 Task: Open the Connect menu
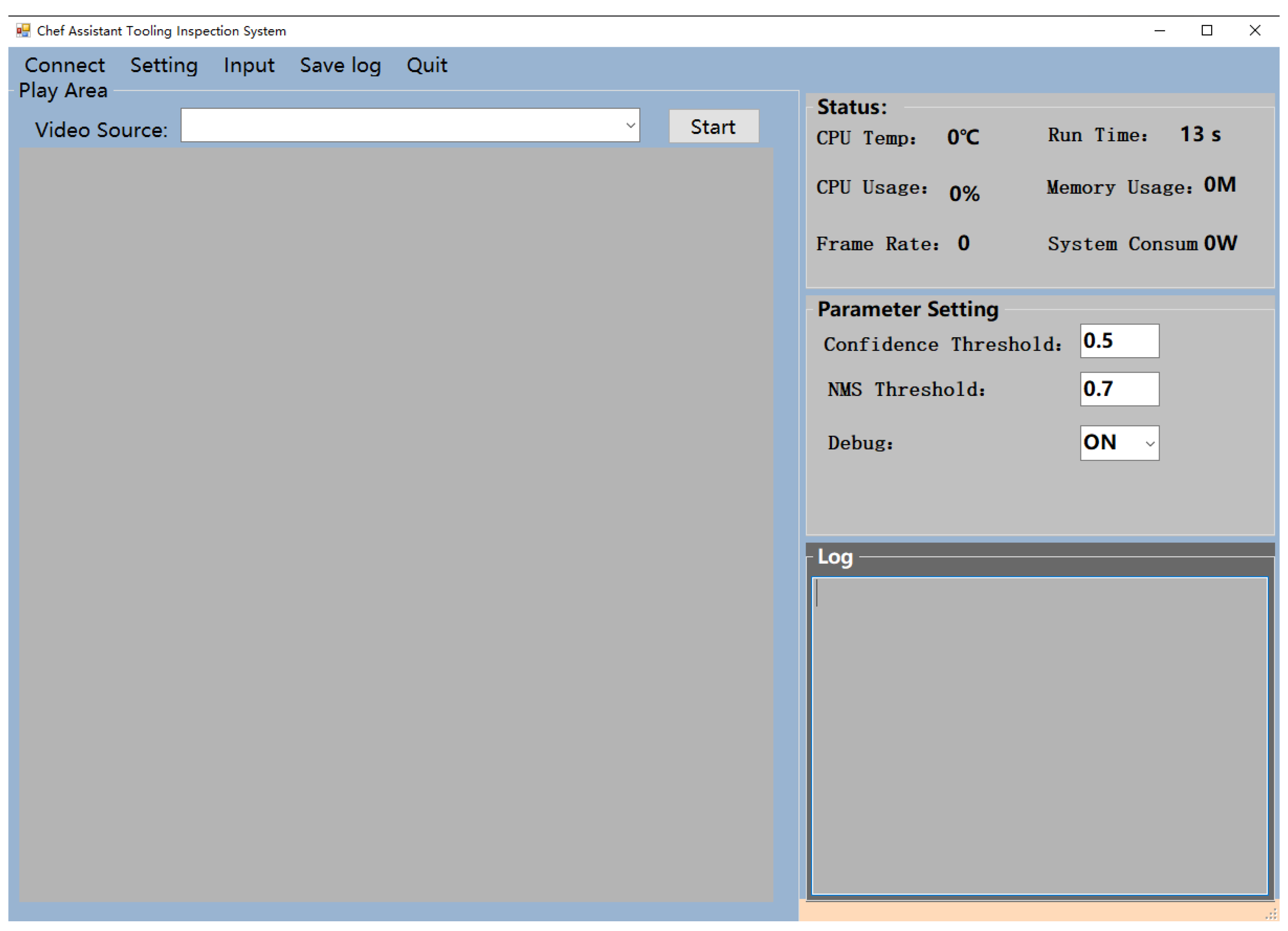point(64,65)
